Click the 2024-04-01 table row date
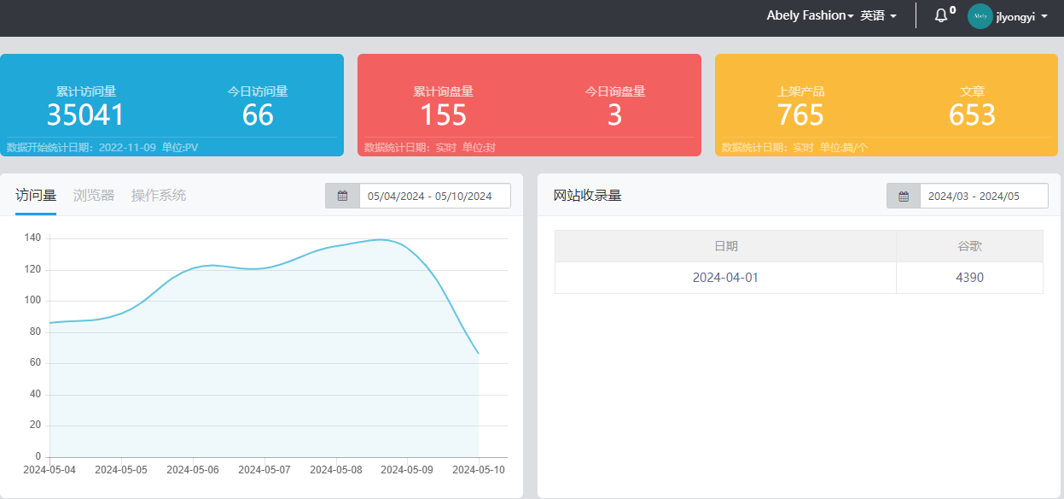Screen dimensions: 1064x499 [x=725, y=277]
